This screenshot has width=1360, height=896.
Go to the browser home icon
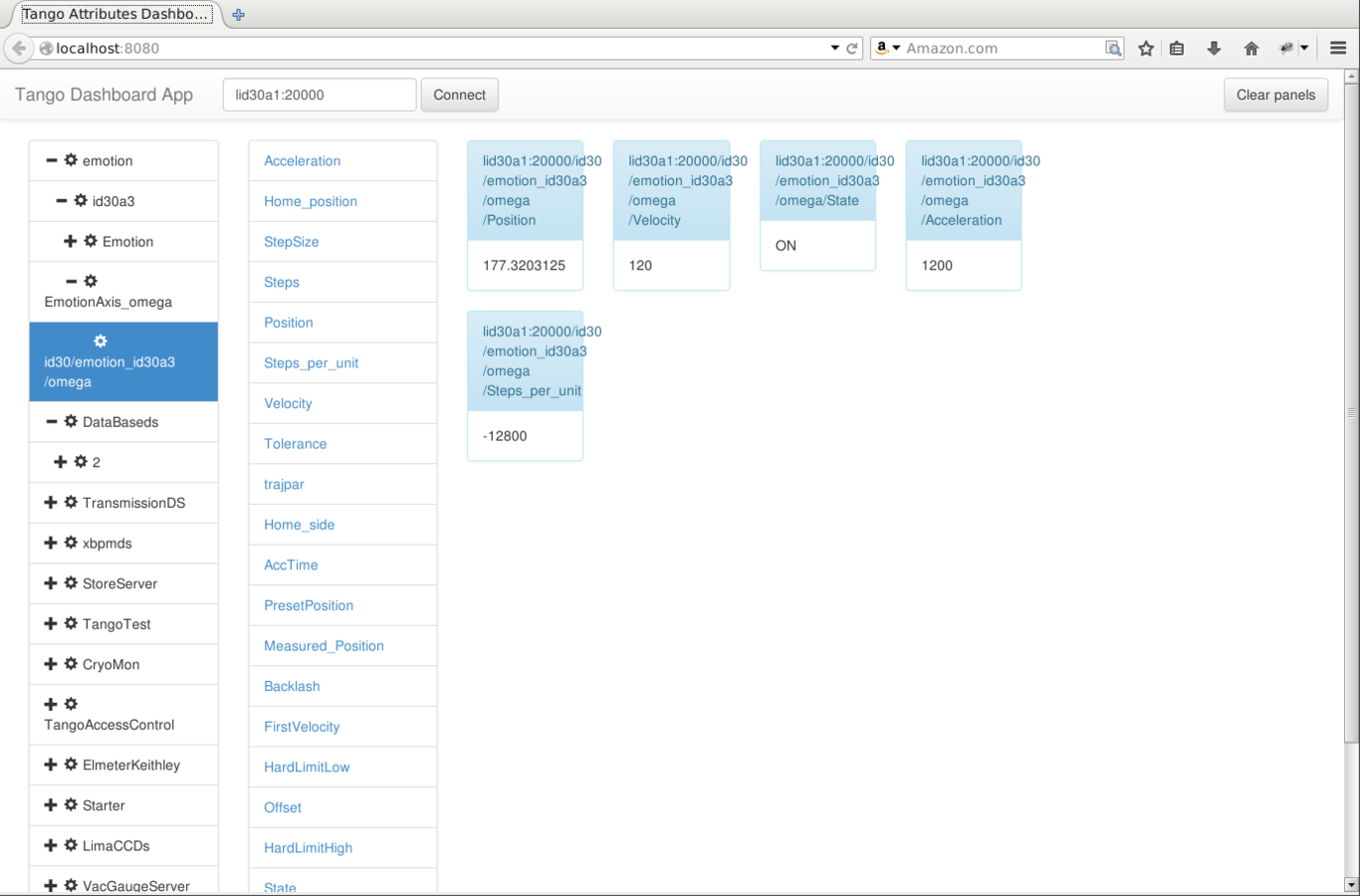(x=1251, y=48)
